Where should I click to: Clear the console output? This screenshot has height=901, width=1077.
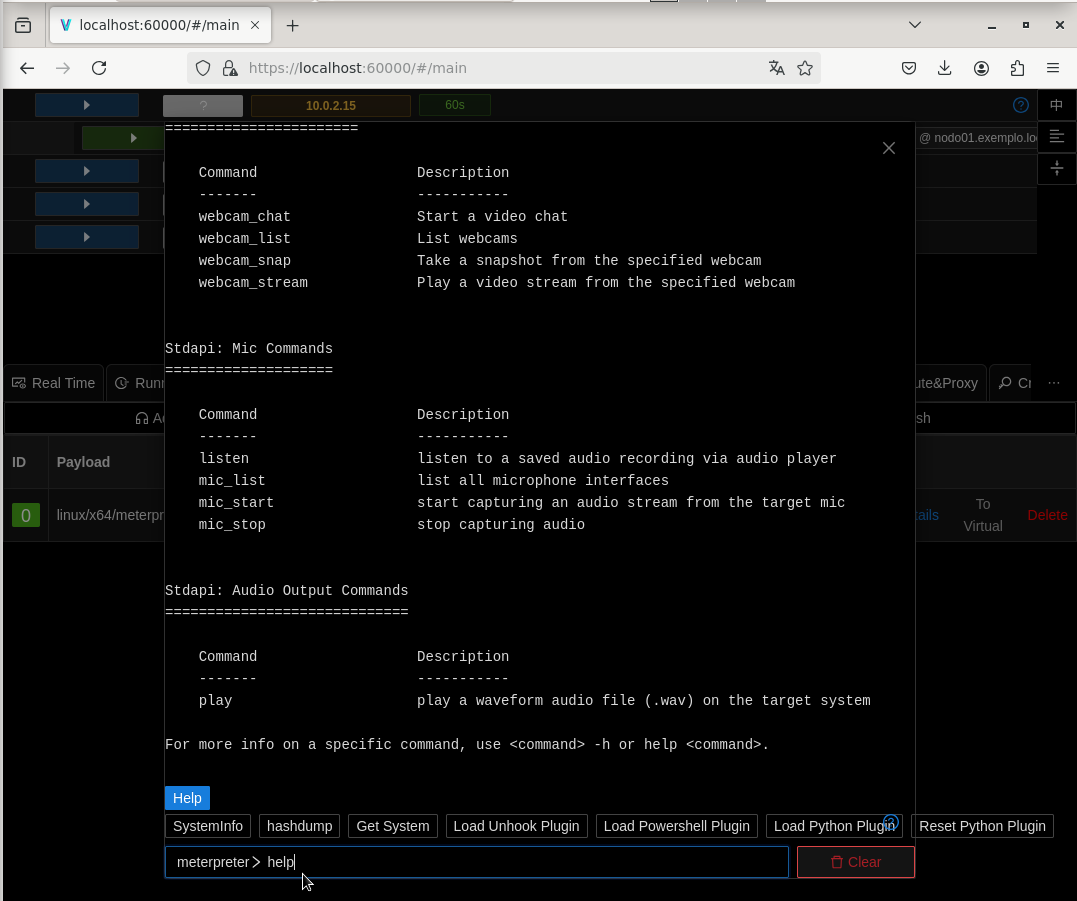(x=856, y=862)
